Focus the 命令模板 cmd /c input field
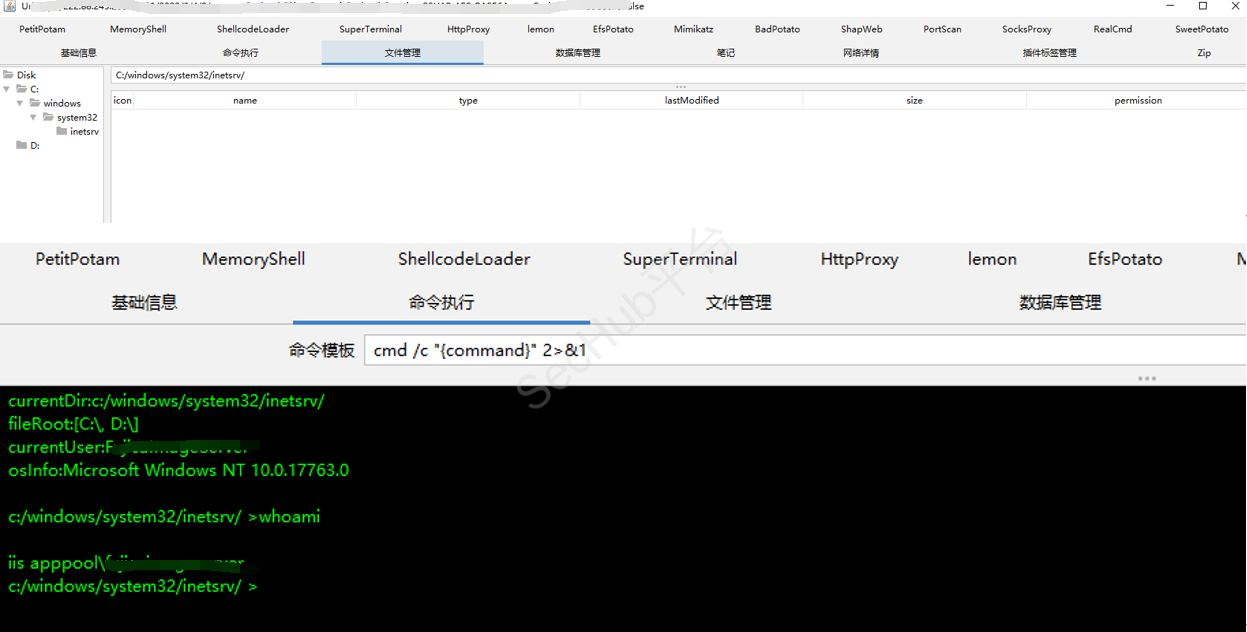The height and width of the screenshot is (632, 1247). pyautogui.click(x=800, y=350)
